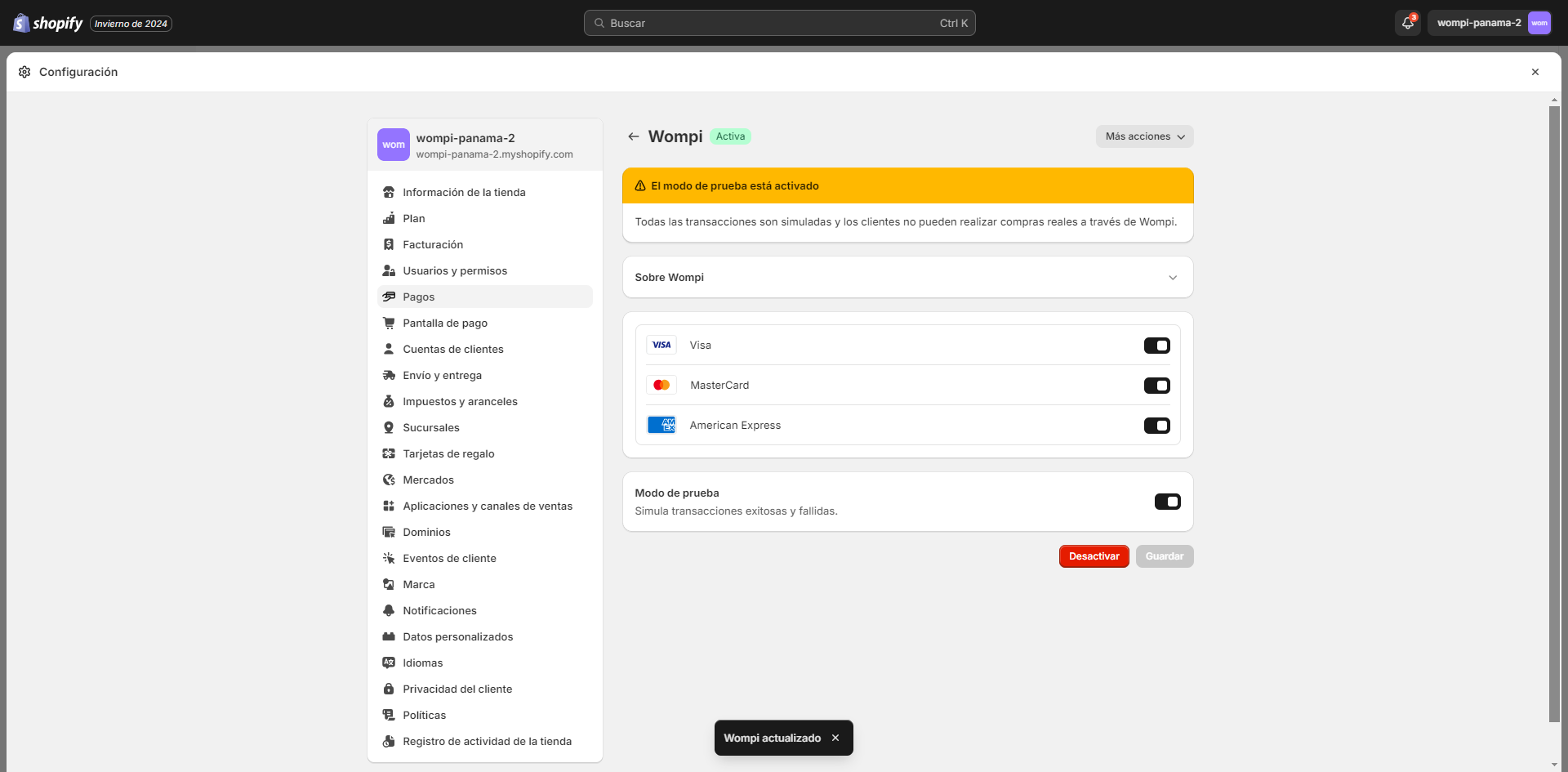Screen dimensions: 1568x772
Task: Select Usuarios y permisos in settings menu
Action: click(455, 270)
